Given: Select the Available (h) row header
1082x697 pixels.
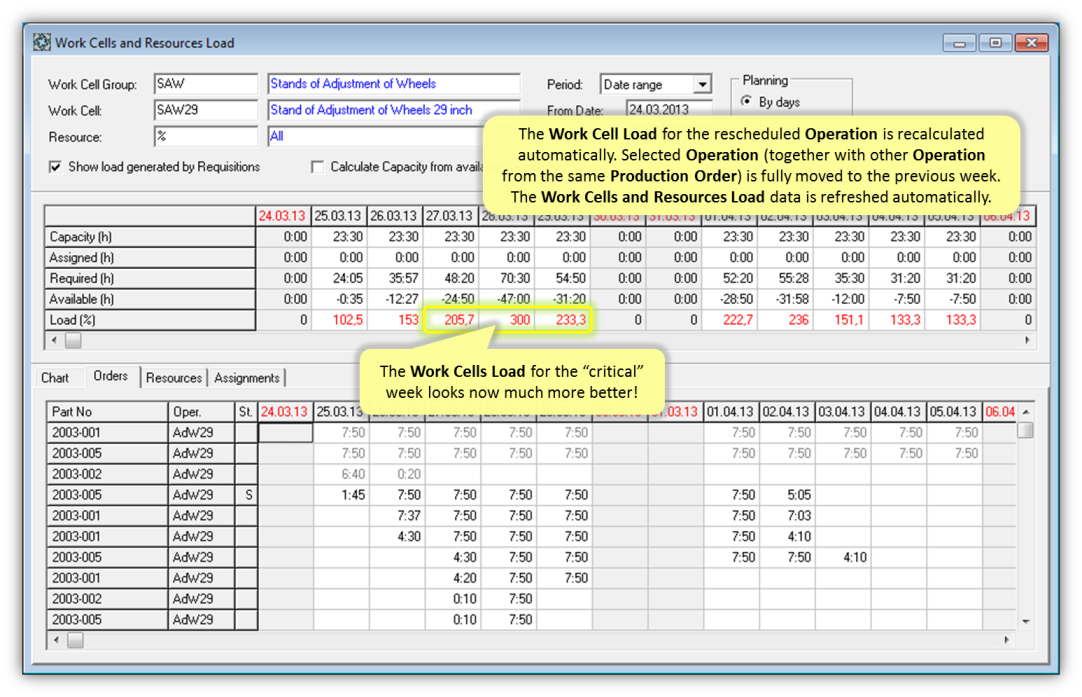Looking at the screenshot, I should [x=150, y=299].
